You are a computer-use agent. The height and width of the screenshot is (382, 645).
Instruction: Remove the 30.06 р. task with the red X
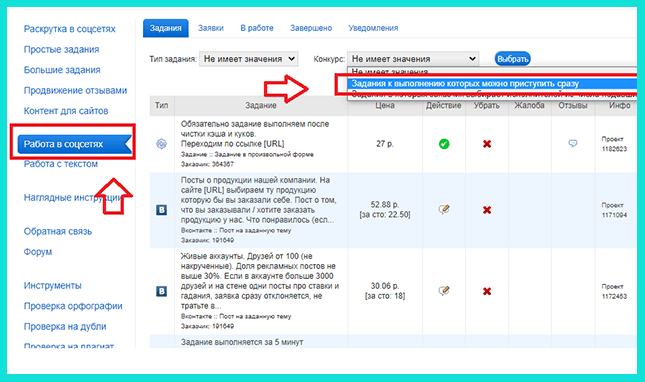coord(487,292)
